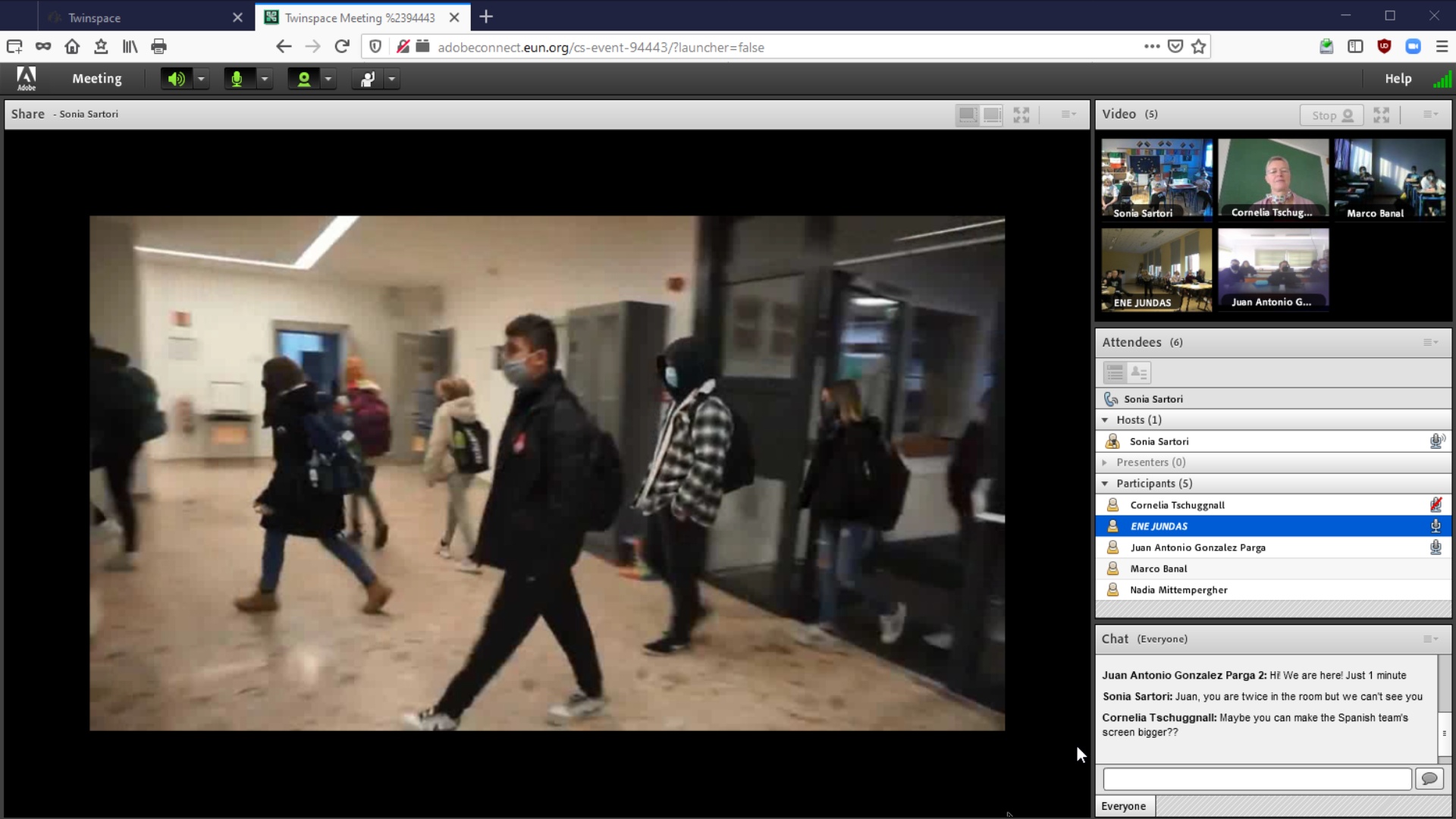Click the Stop video button
The height and width of the screenshot is (819, 1456).
1332,115
